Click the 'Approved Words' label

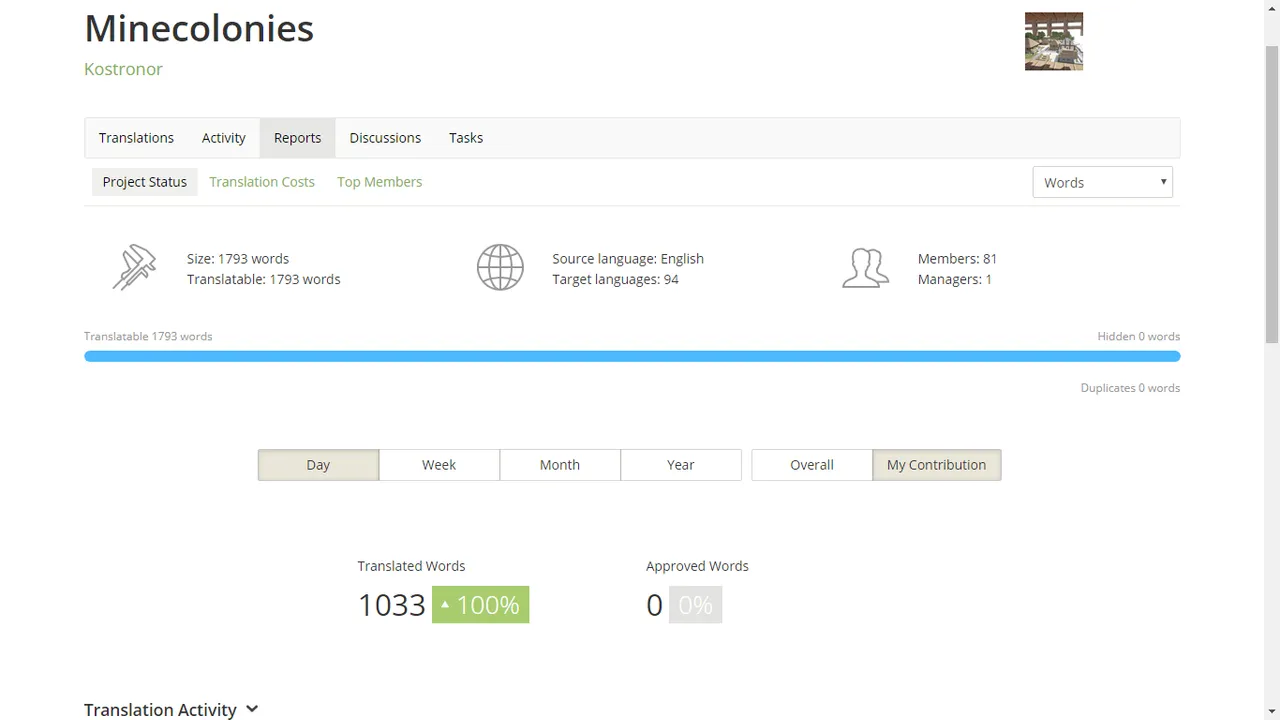pyautogui.click(x=697, y=566)
